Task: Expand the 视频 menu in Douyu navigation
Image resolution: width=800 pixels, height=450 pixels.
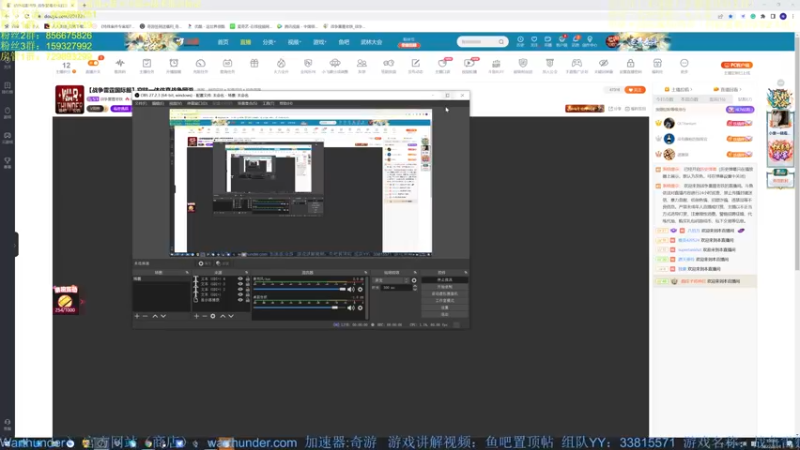Action: coord(294,42)
